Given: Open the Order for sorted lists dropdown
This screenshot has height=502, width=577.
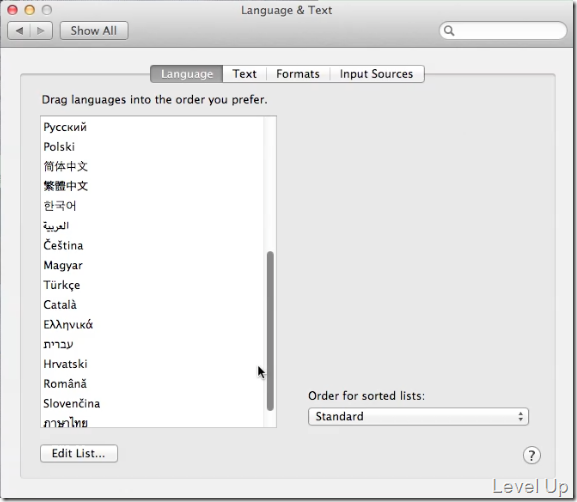Looking at the screenshot, I should (418, 416).
